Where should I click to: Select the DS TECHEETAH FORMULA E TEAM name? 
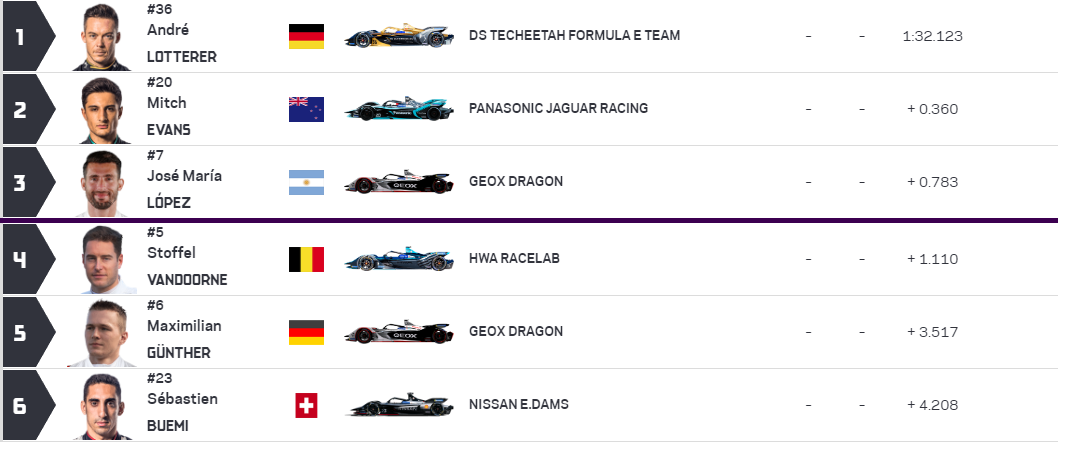[574, 35]
